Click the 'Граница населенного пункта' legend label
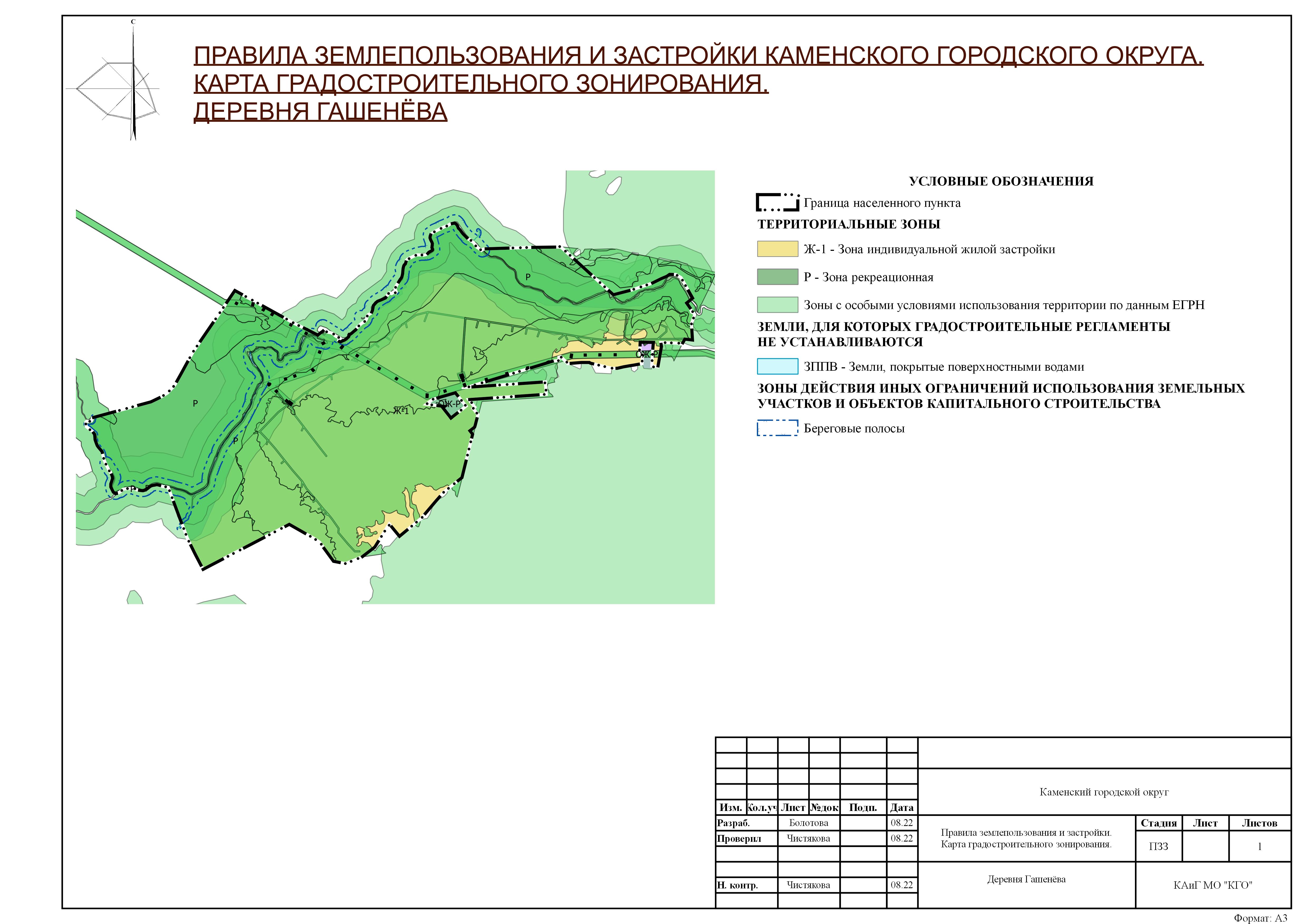The image size is (1307, 924). (882, 203)
